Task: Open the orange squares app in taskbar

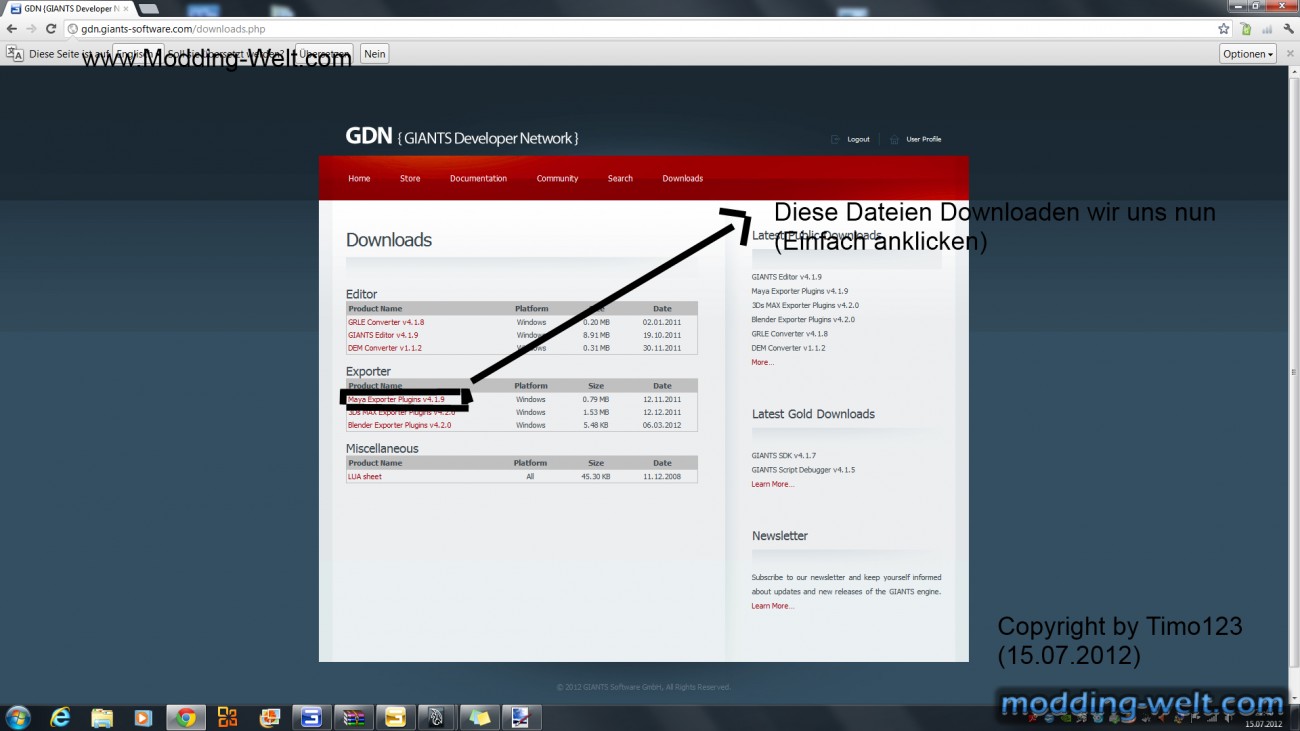Action: (x=228, y=717)
